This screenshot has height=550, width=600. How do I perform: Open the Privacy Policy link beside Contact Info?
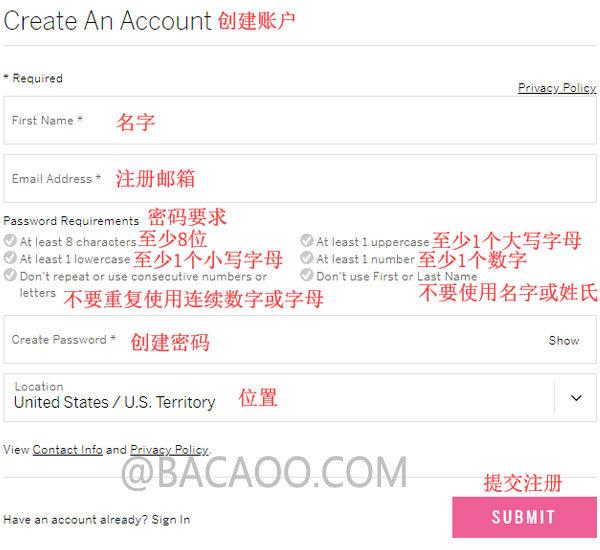[x=170, y=450]
